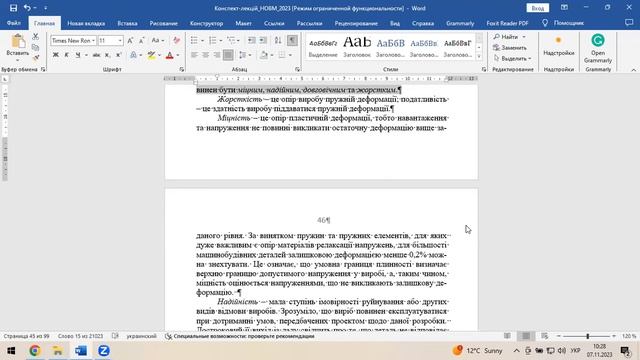Open the Select (Выделить) dropdown

[x=513, y=58]
